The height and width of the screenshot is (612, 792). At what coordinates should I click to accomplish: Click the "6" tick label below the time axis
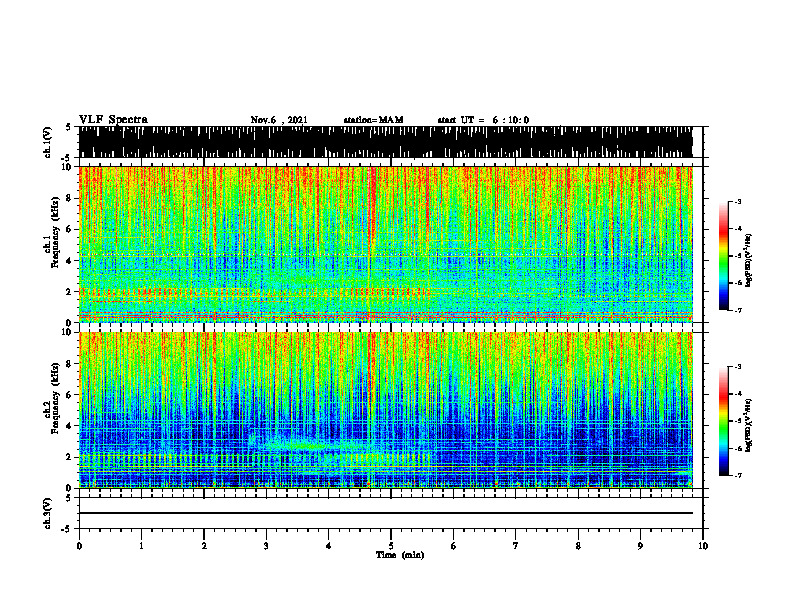[454, 546]
